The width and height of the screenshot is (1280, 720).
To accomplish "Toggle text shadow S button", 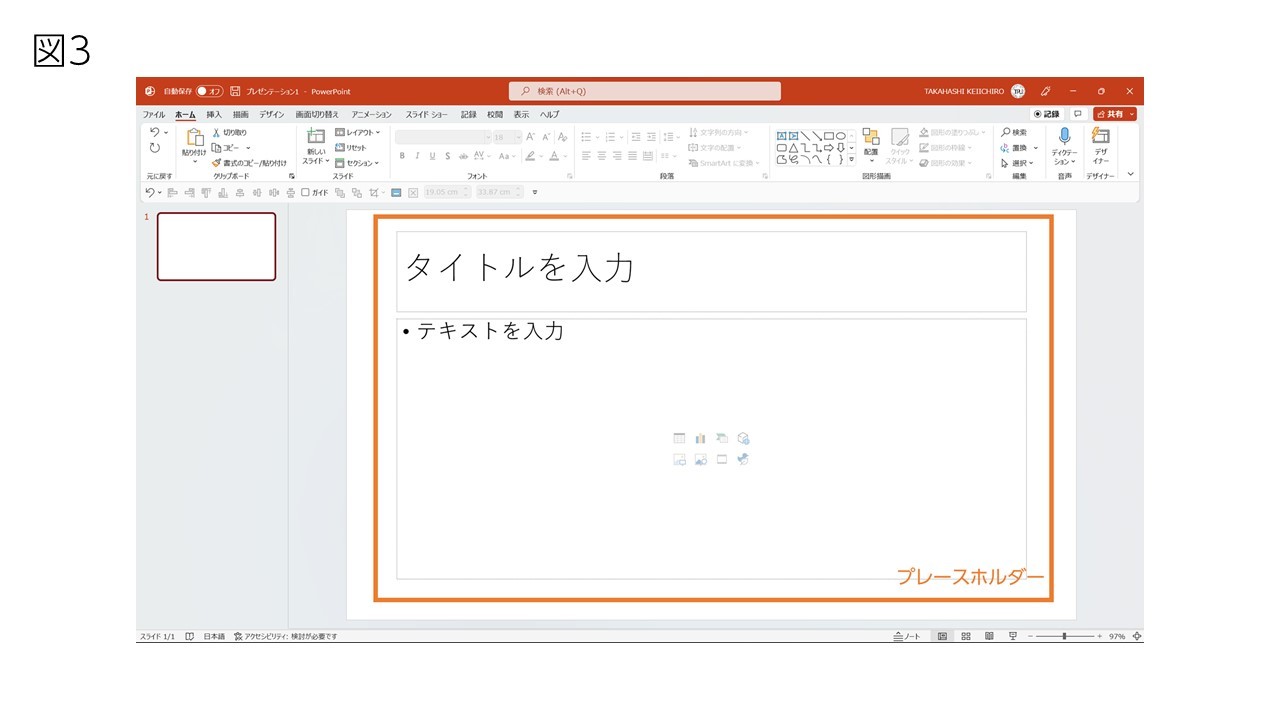I will 448,156.
